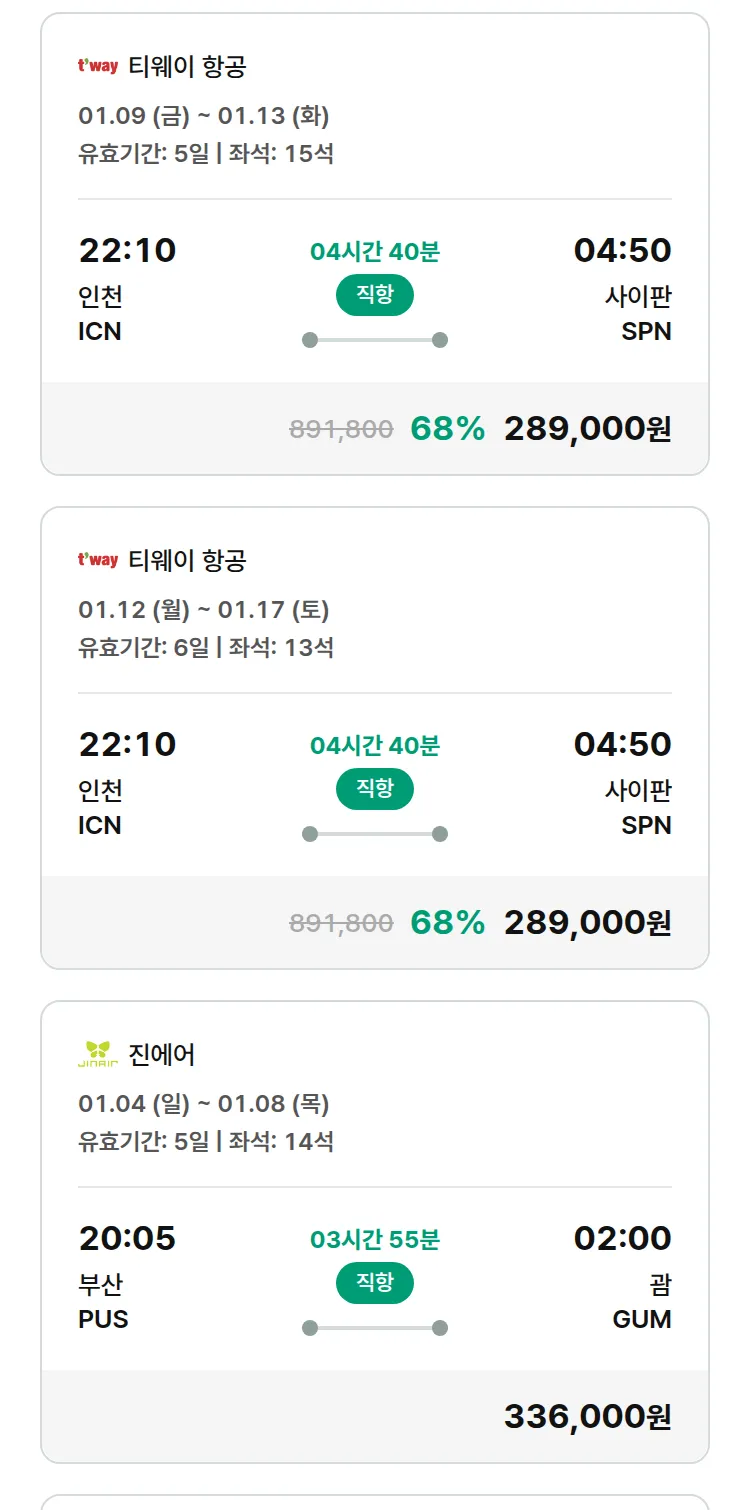Screen dimensions: 750x1510
Task: Click the 티웨이 항공 name on the first card
Action: pyautogui.click(x=187, y=67)
